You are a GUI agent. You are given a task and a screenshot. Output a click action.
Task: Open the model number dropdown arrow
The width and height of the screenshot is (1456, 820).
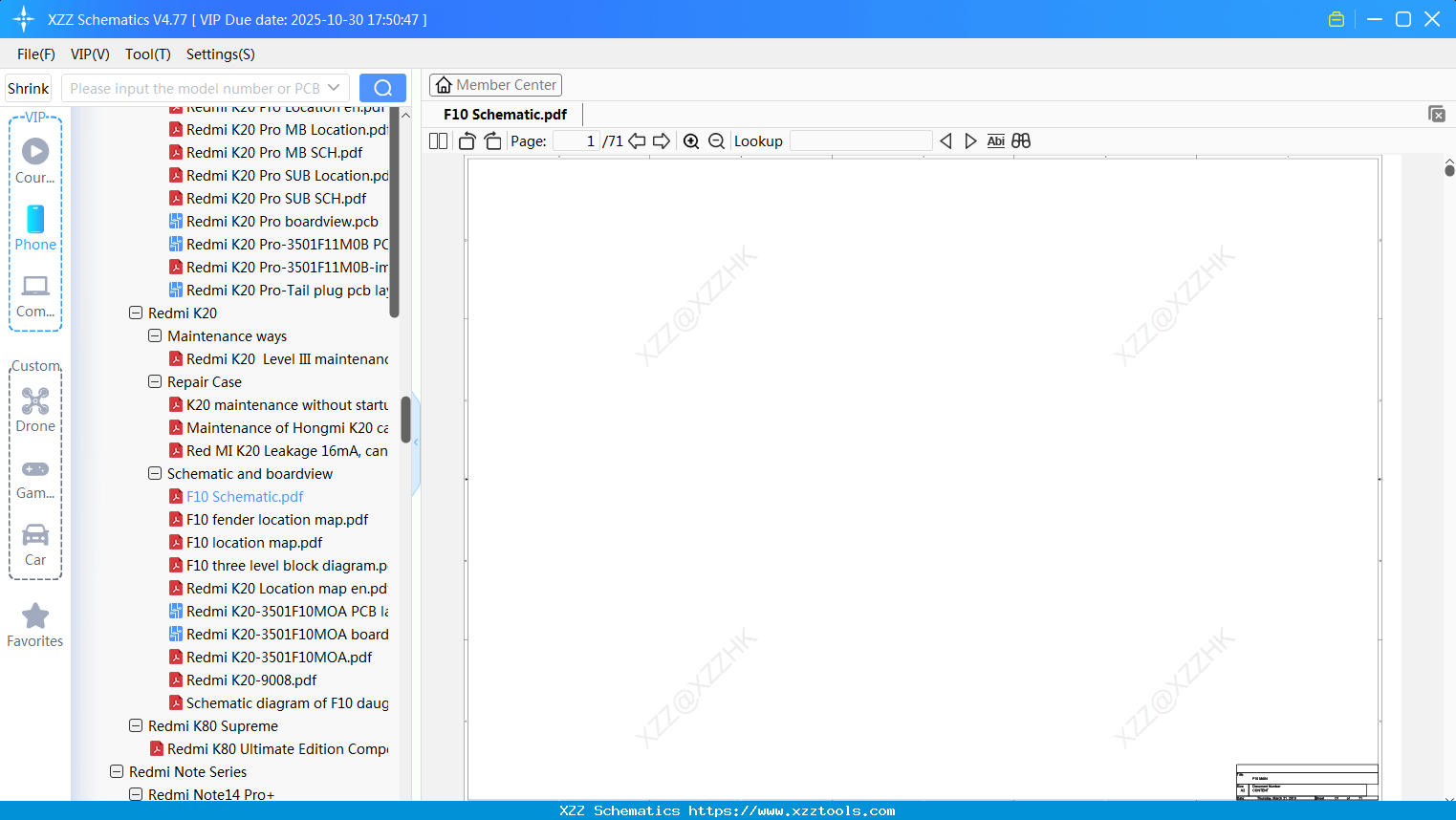click(x=334, y=88)
